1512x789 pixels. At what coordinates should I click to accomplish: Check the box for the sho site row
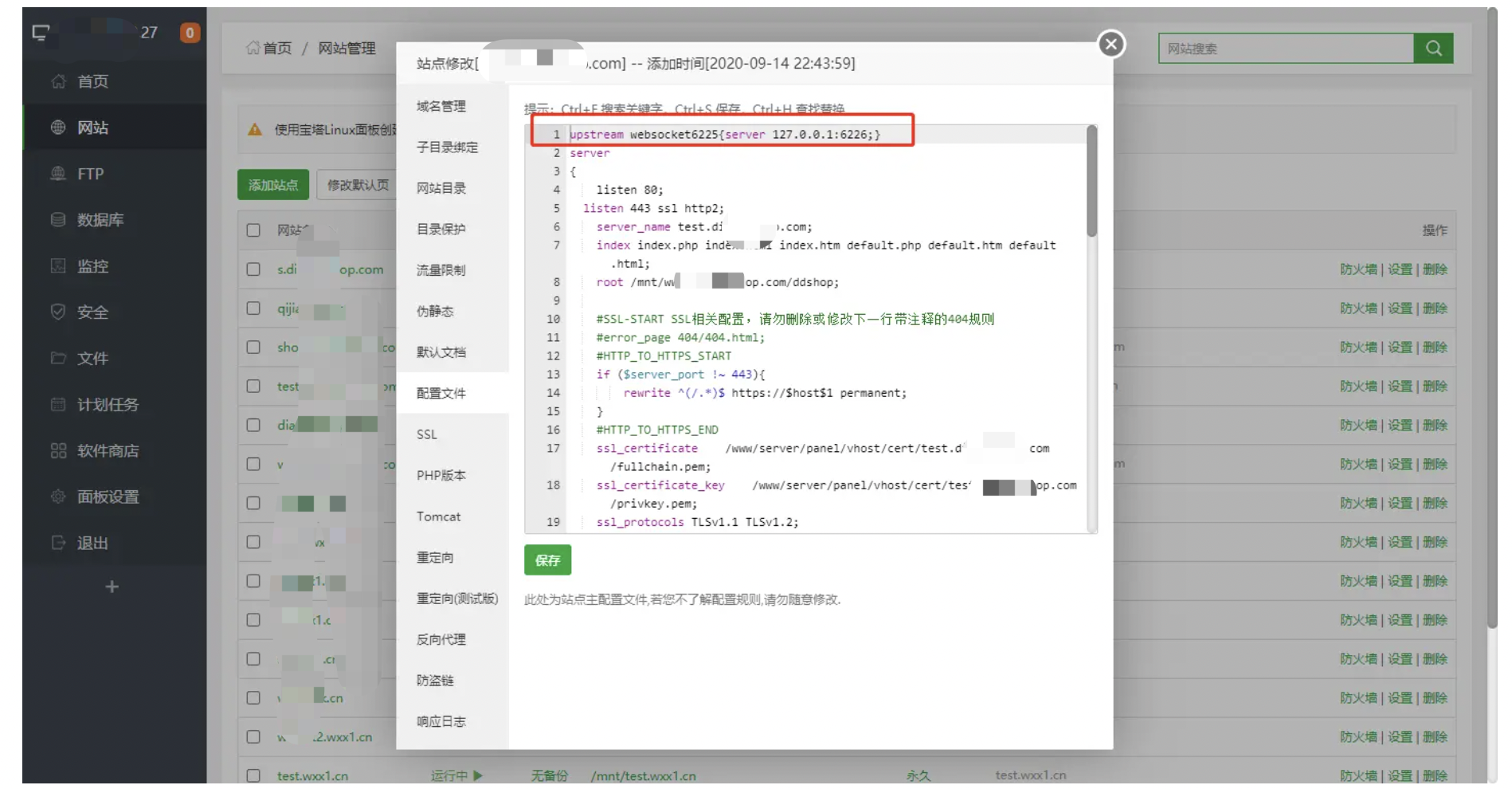(253, 347)
